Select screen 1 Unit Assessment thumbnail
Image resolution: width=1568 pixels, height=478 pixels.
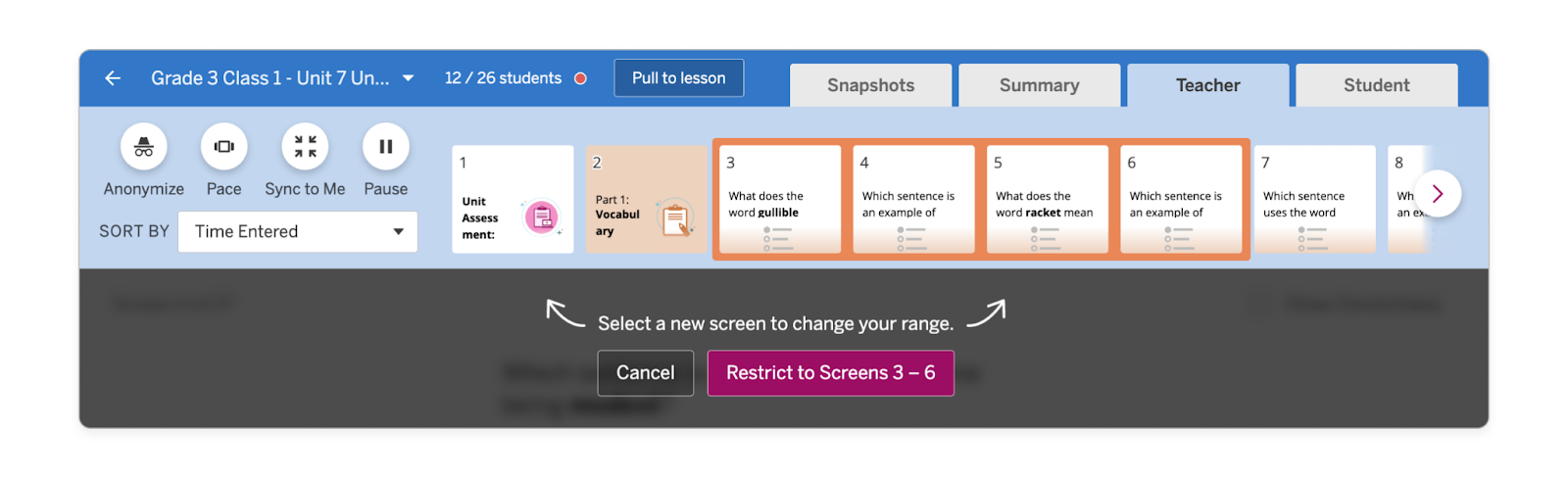point(513,199)
